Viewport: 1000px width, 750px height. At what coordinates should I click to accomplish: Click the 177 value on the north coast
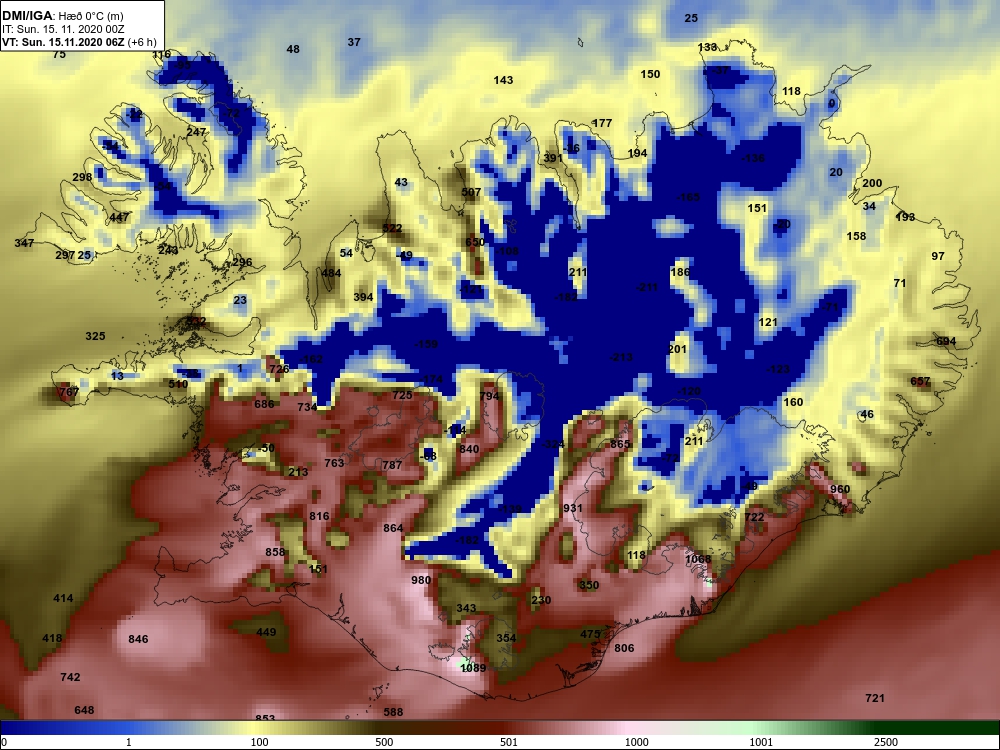pyautogui.click(x=602, y=122)
